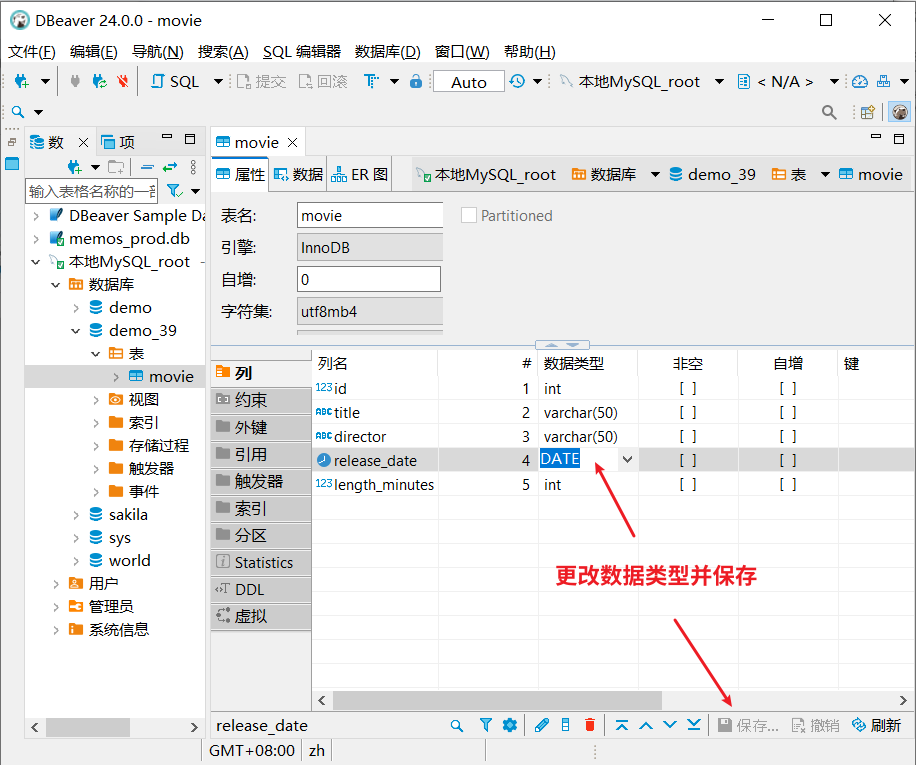
Task: Toggle non-null checkbox for release_date row
Action: (x=688, y=460)
